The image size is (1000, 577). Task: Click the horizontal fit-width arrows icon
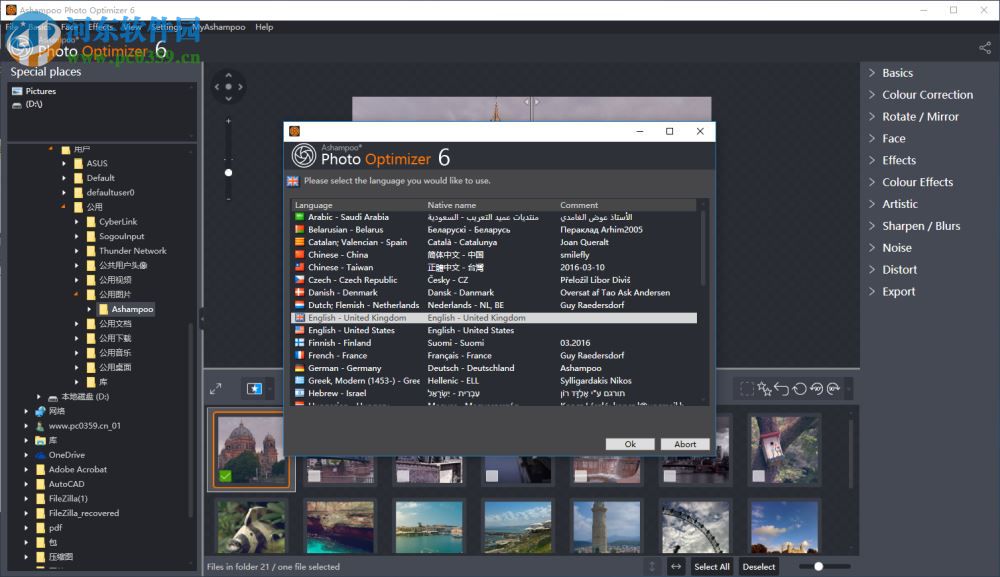tap(676, 566)
